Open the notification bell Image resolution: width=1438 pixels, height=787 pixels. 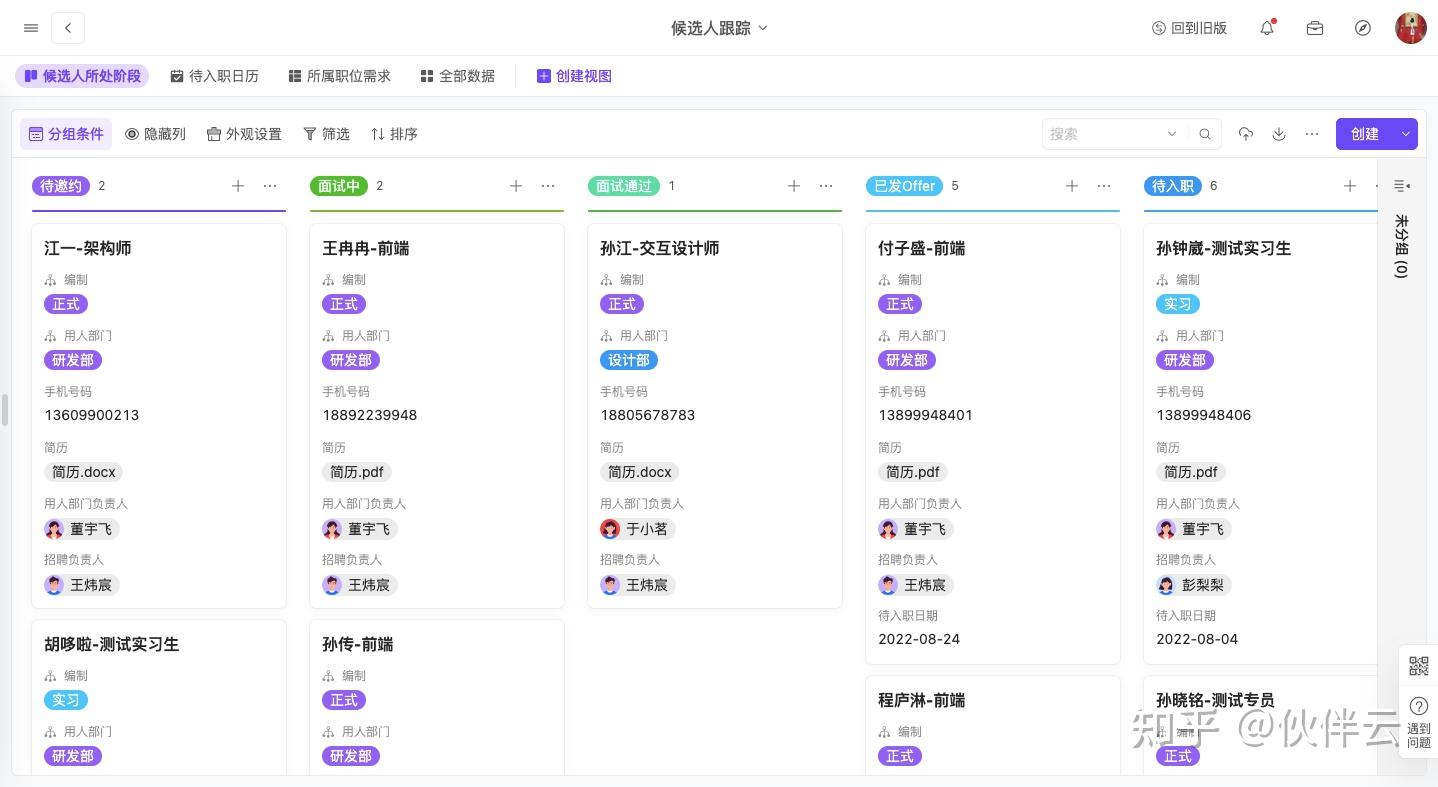coord(1267,28)
